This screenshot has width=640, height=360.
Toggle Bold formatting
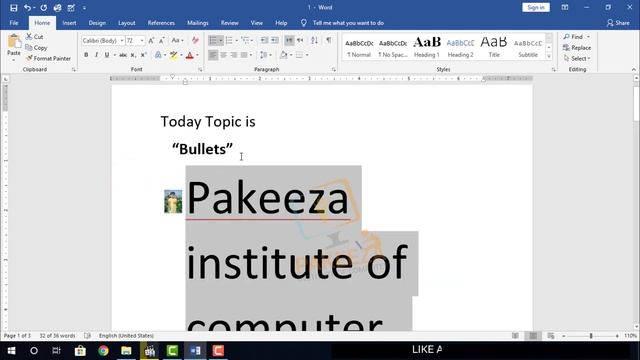(x=86, y=55)
